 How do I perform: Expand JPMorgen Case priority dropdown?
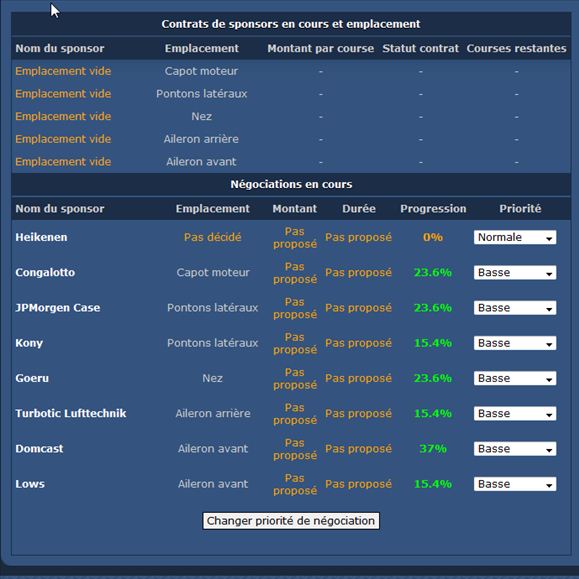point(515,308)
